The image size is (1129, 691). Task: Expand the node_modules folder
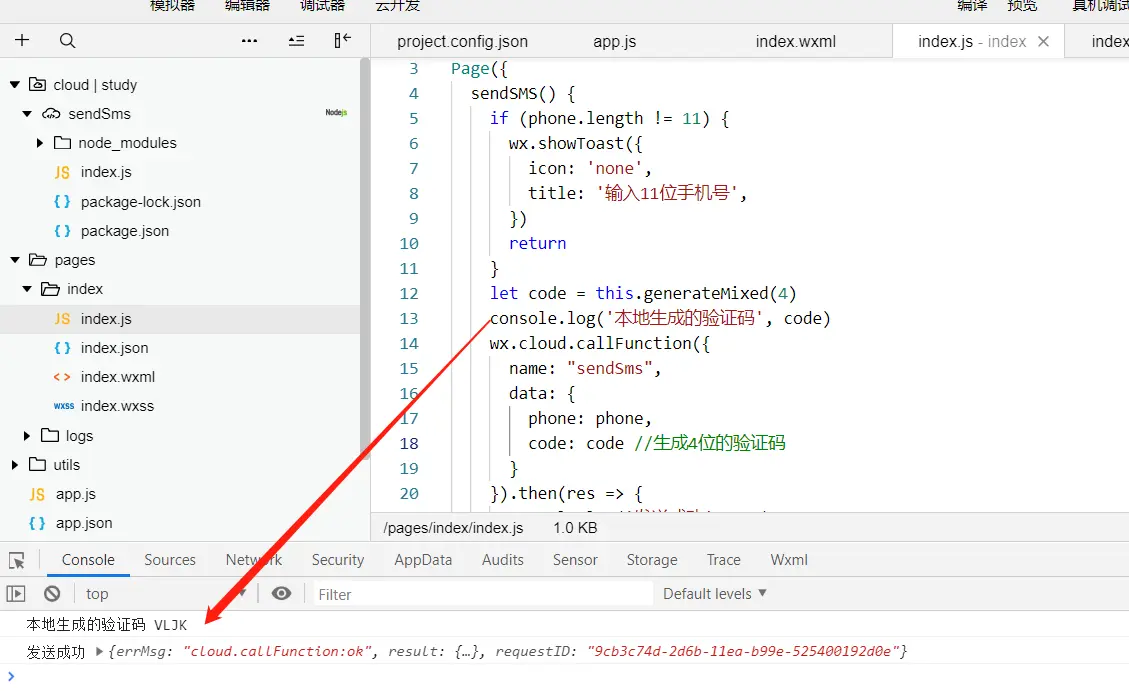click(40, 143)
